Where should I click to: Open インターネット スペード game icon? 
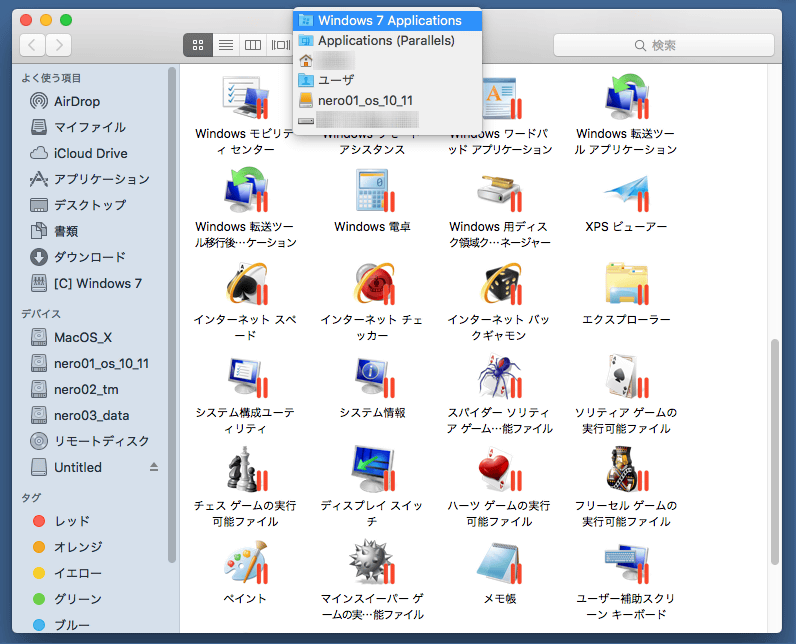point(247,283)
